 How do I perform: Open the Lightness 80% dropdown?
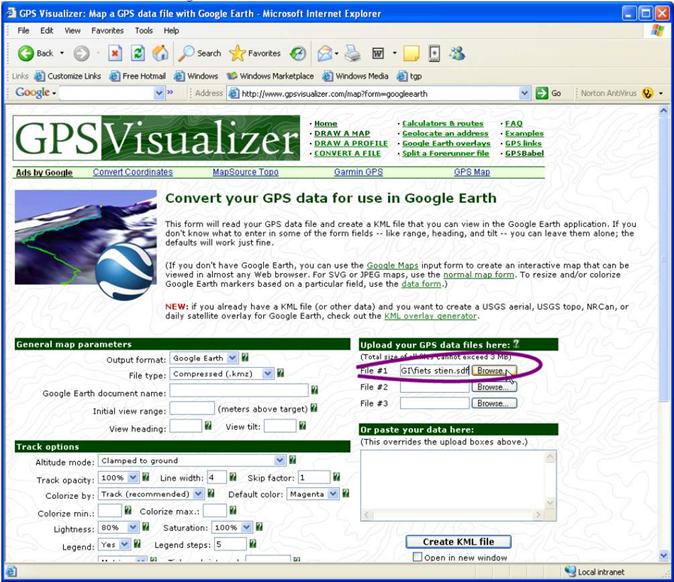(x=118, y=527)
